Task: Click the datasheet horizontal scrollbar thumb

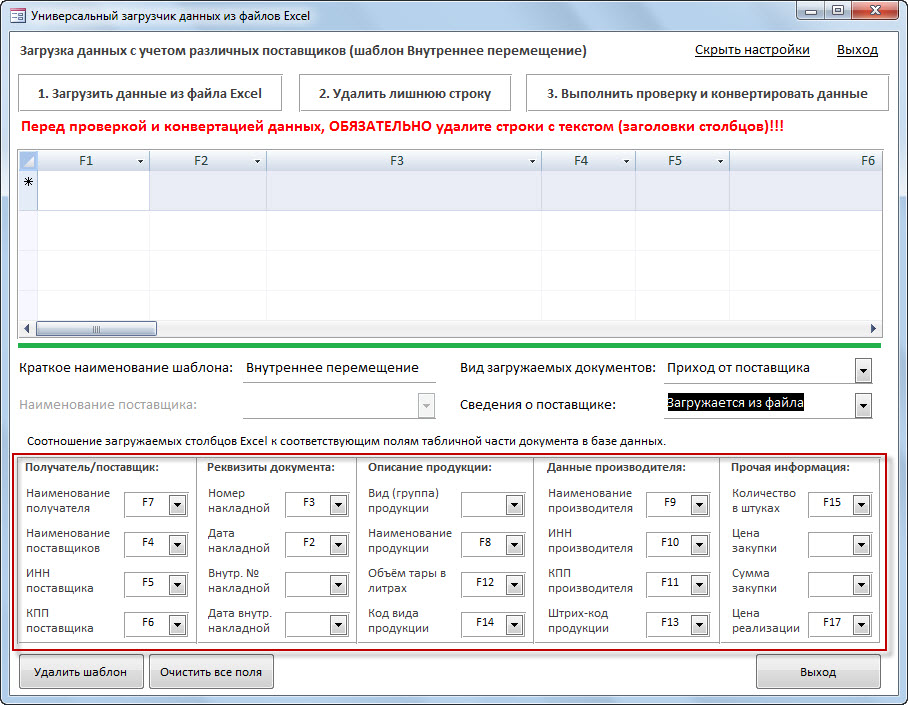Action: pyautogui.click(x=96, y=329)
